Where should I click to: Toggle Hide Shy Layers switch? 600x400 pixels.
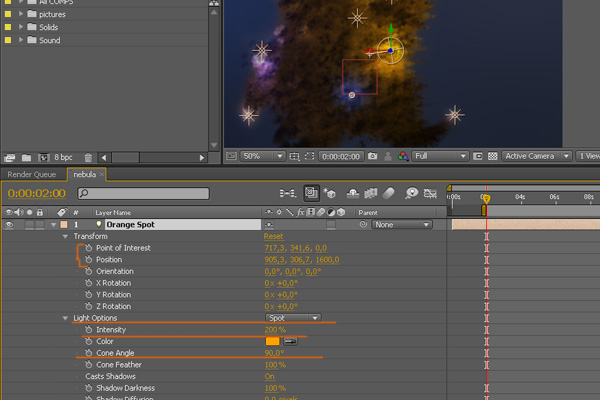(x=352, y=193)
